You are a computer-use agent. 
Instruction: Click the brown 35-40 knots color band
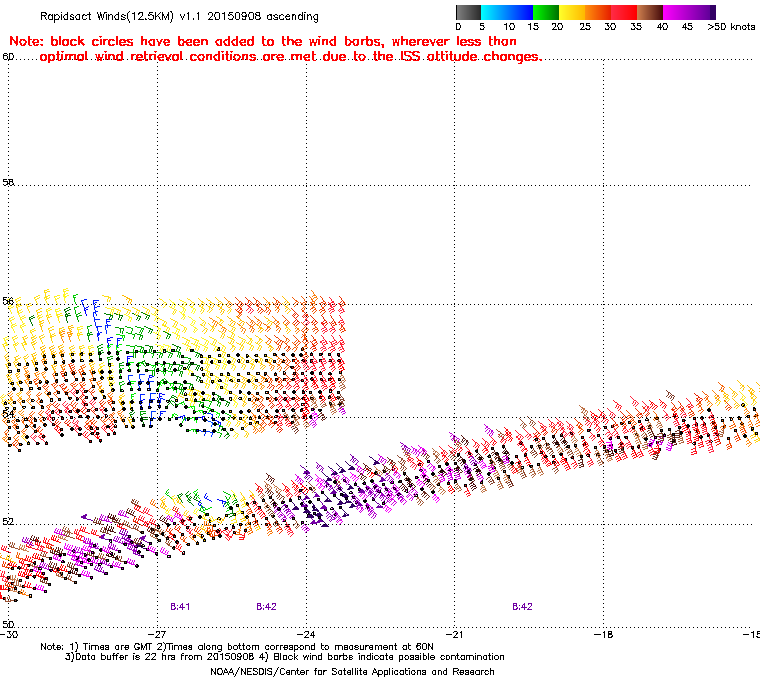[x=650, y=12]
